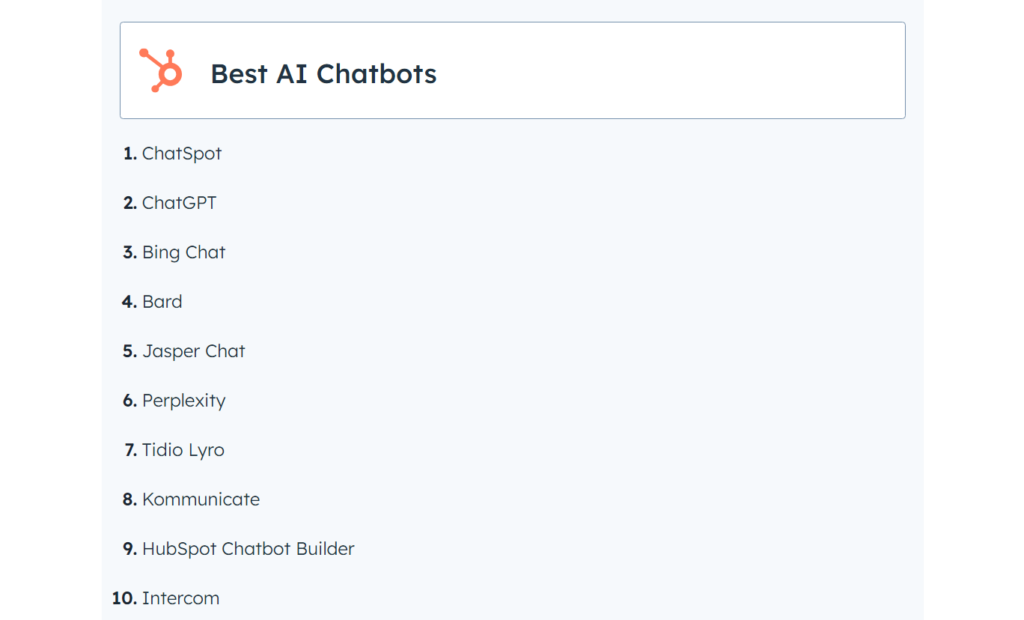
Task: Select Perplexity from the chatbot list
Action: coord(184,401)
